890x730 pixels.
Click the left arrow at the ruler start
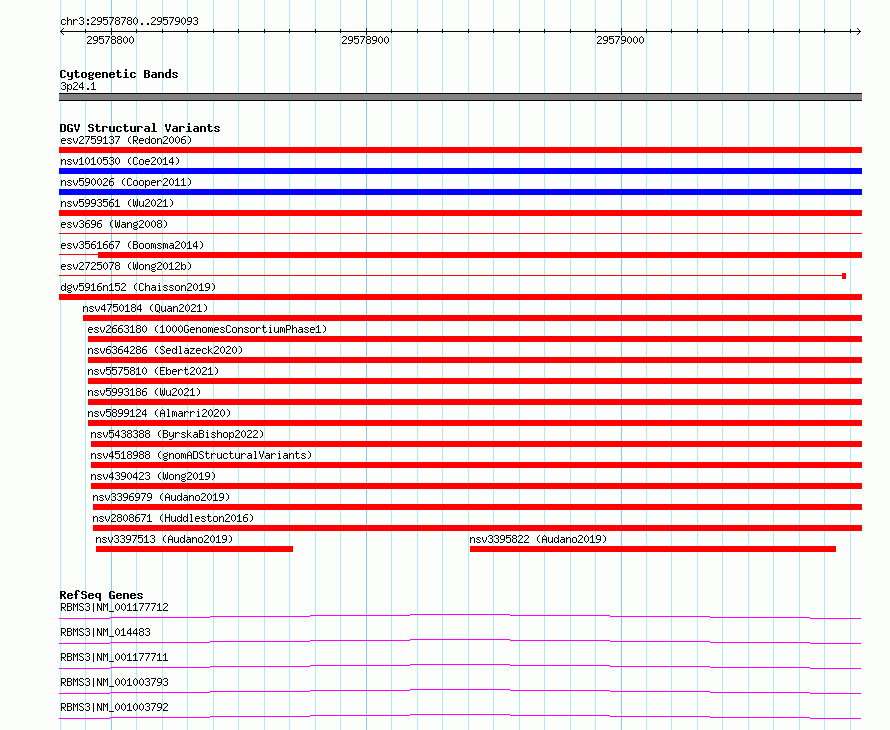(62, 31)
